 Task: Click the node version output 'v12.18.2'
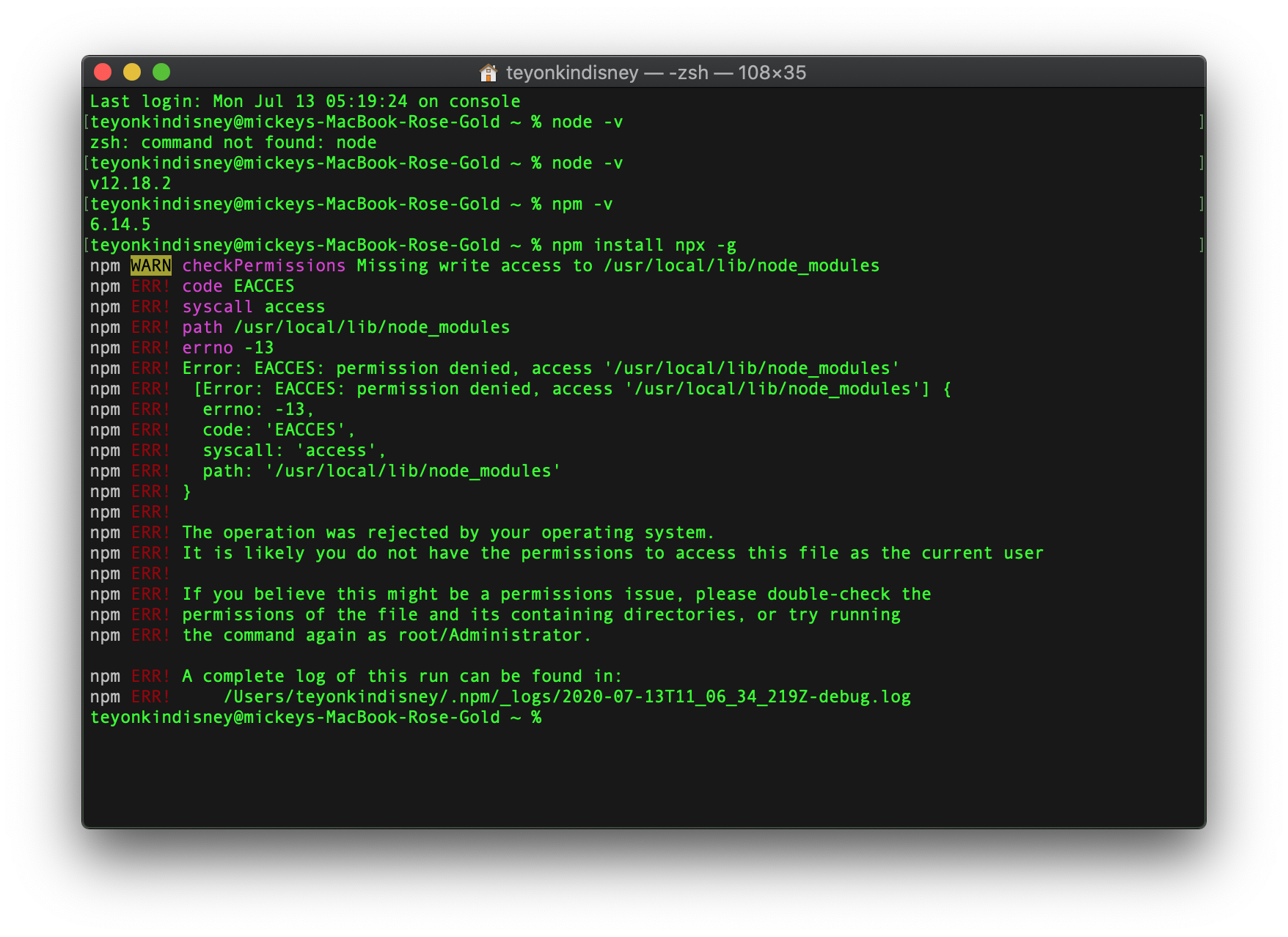coord(131,183)
